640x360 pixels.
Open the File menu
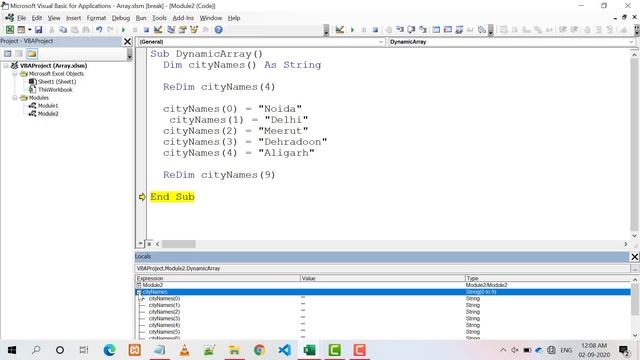click(21, 18)
